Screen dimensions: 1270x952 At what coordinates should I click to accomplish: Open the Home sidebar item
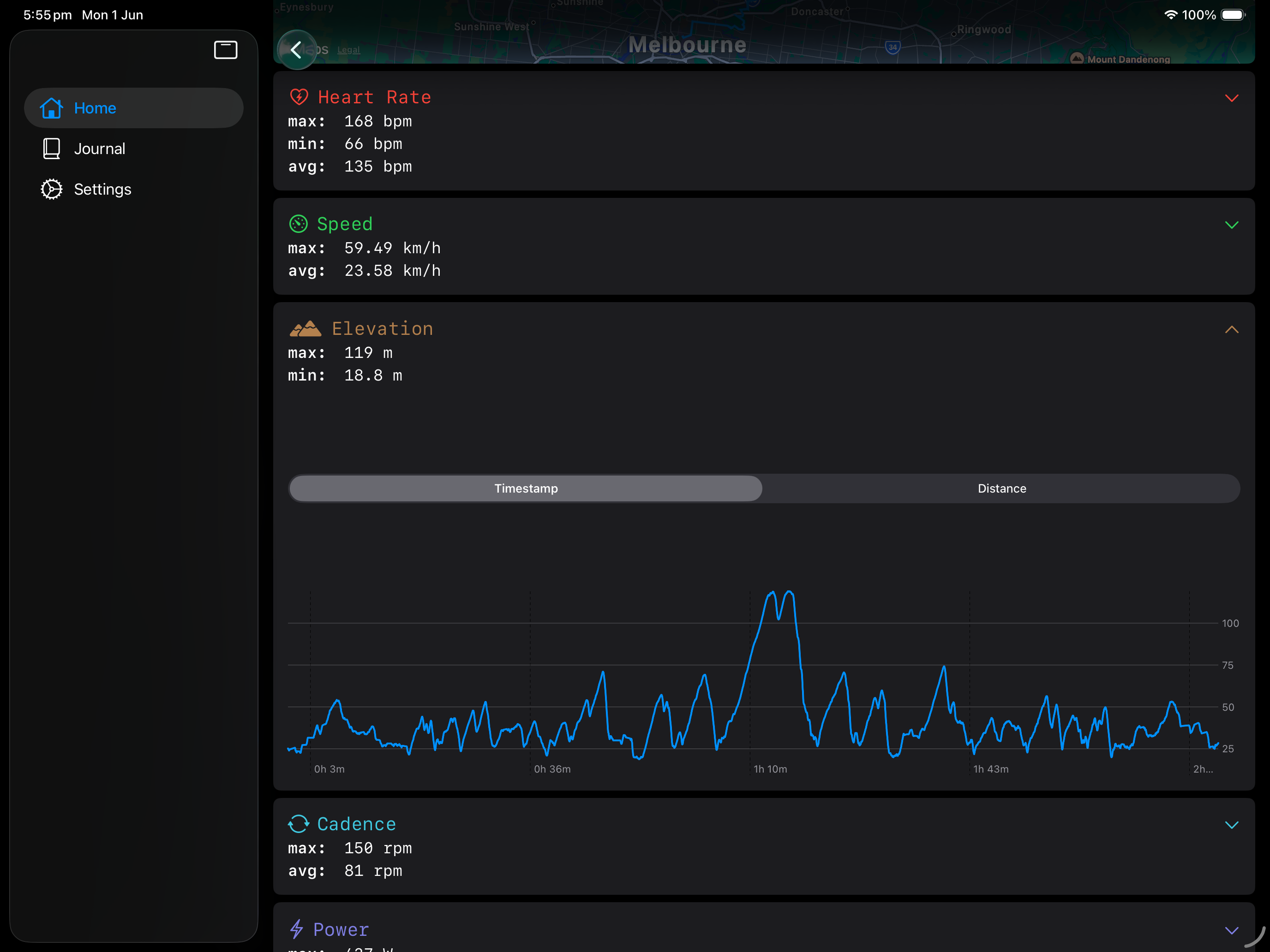[x=134, y=108]
